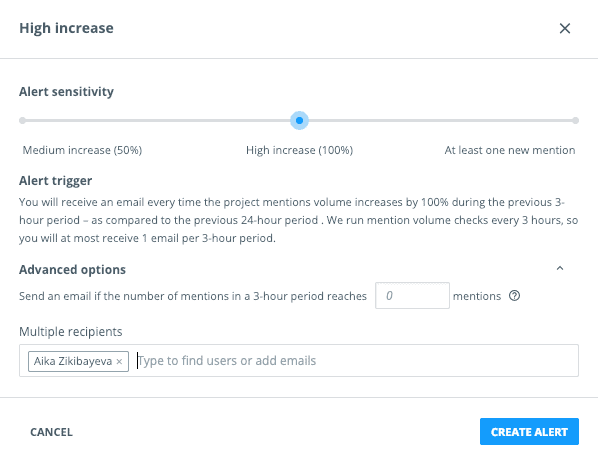Cancel the alert creation
The image size is (598, 464).
(51, 432)
